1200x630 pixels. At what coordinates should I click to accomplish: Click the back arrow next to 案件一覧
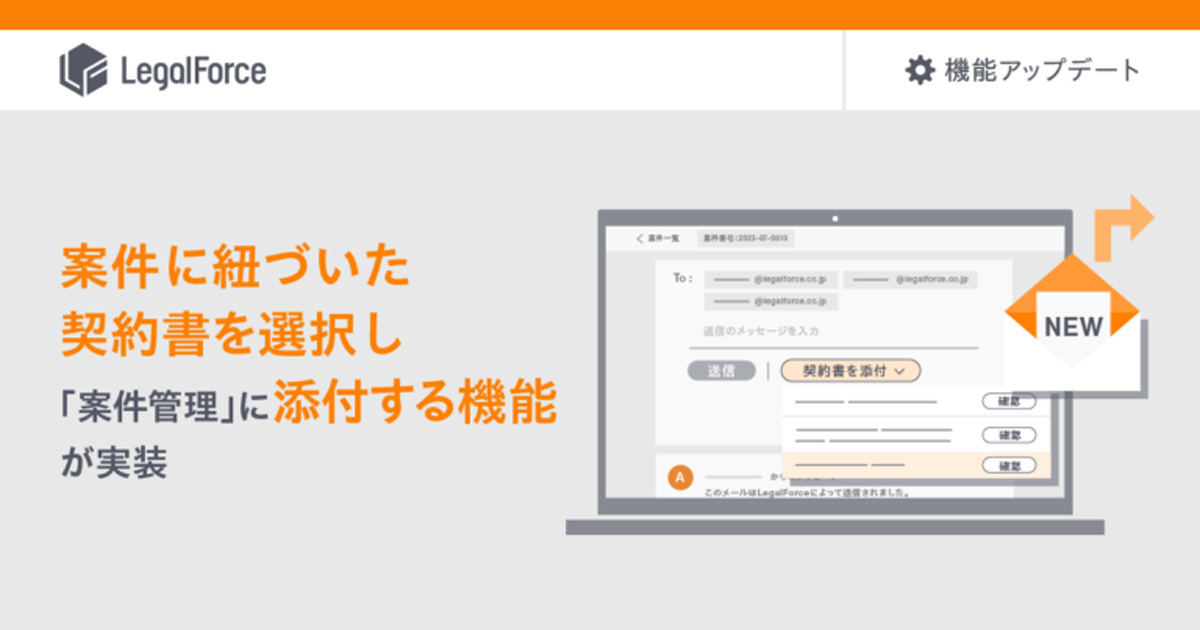click(640, 239)
